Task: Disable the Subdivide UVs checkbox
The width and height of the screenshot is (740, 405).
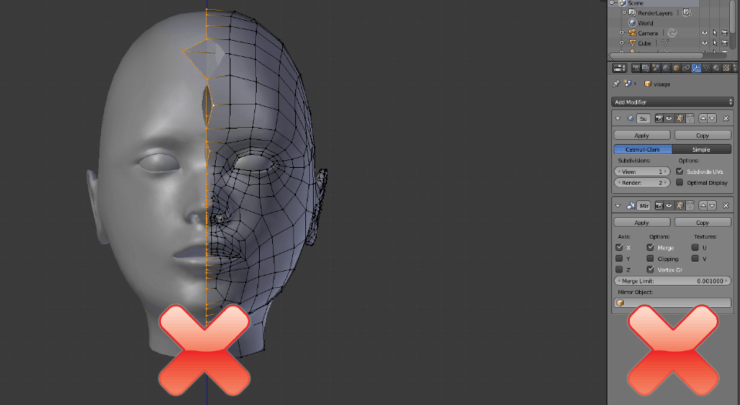Action: pyautogui.click(x=680, y=171)
